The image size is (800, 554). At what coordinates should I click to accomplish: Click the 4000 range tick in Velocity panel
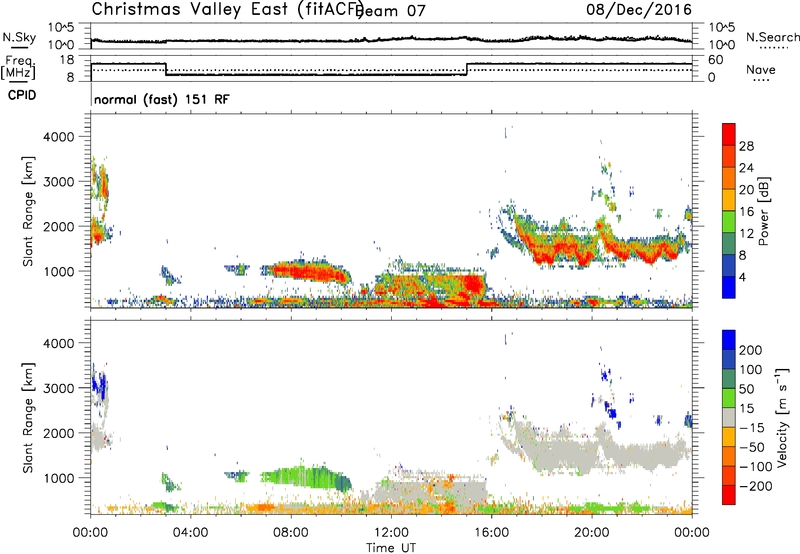(x=59, y=343)
